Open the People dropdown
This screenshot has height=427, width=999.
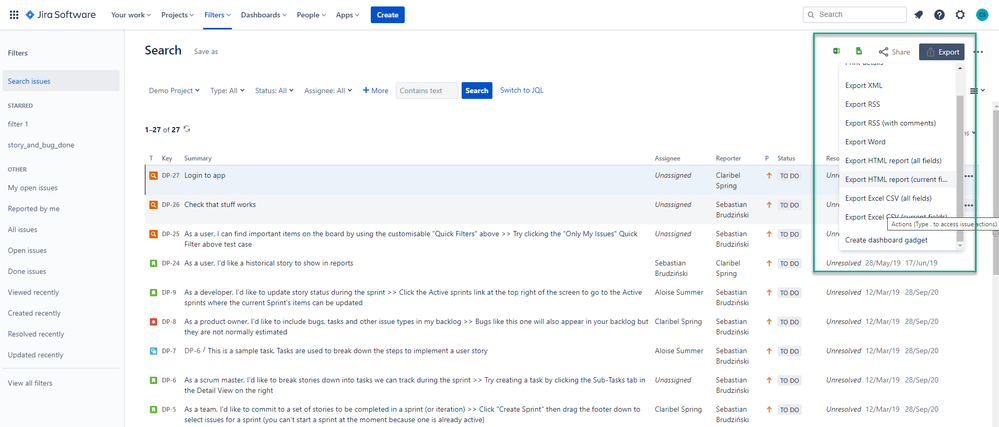[x=311, y=15]
